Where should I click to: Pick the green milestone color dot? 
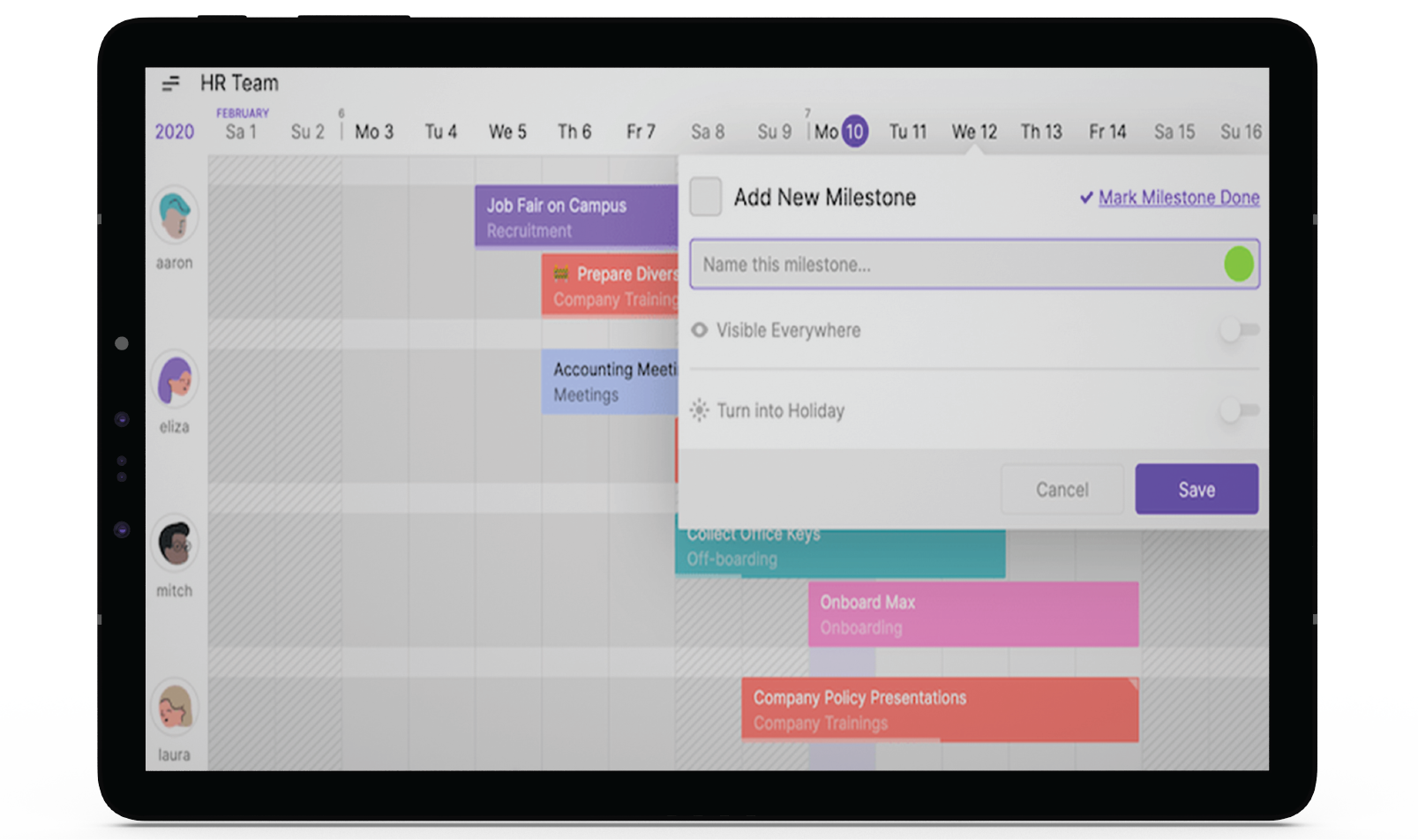(1238, 264)
